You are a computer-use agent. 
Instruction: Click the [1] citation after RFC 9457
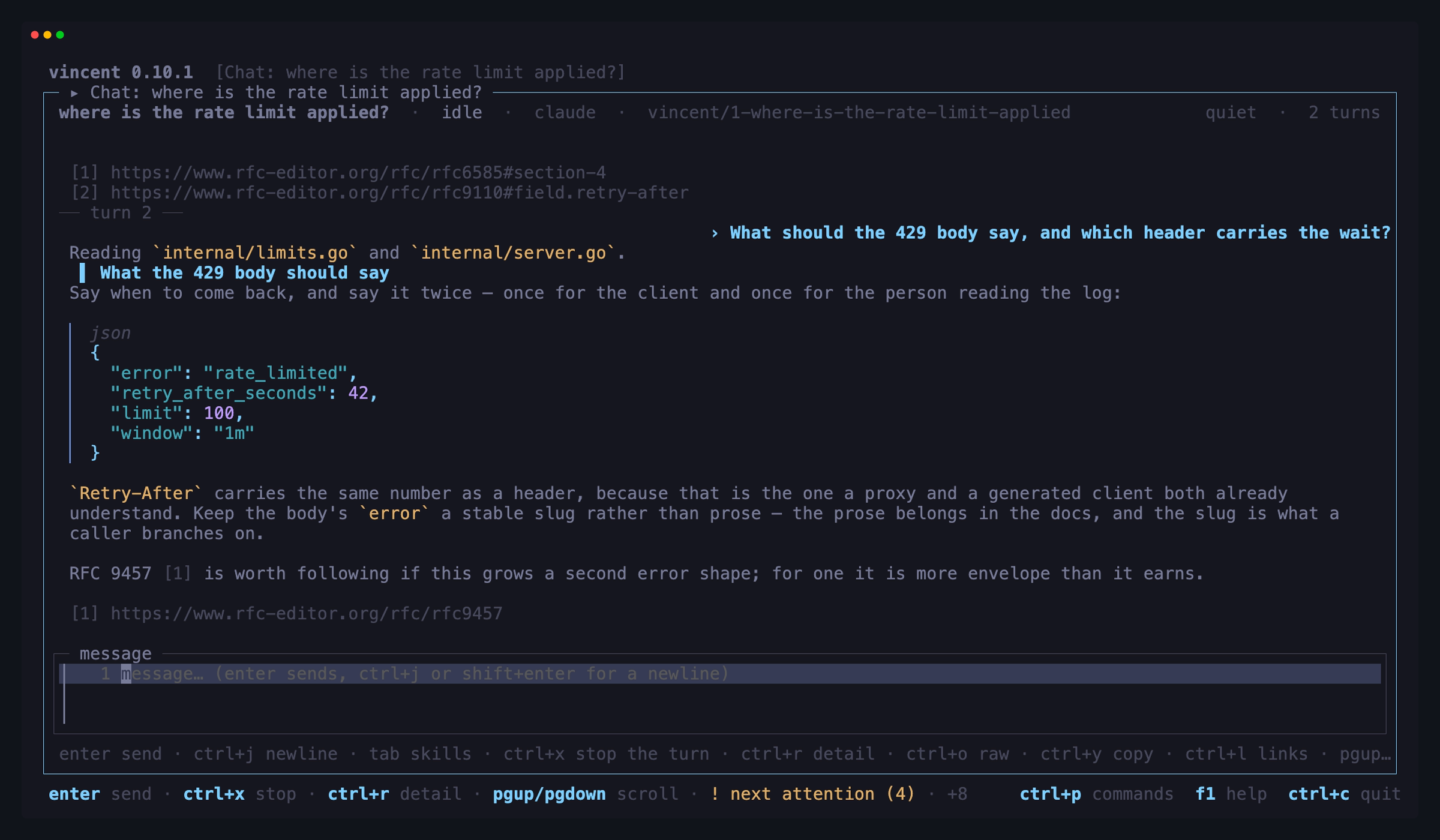tap(178, 573)
